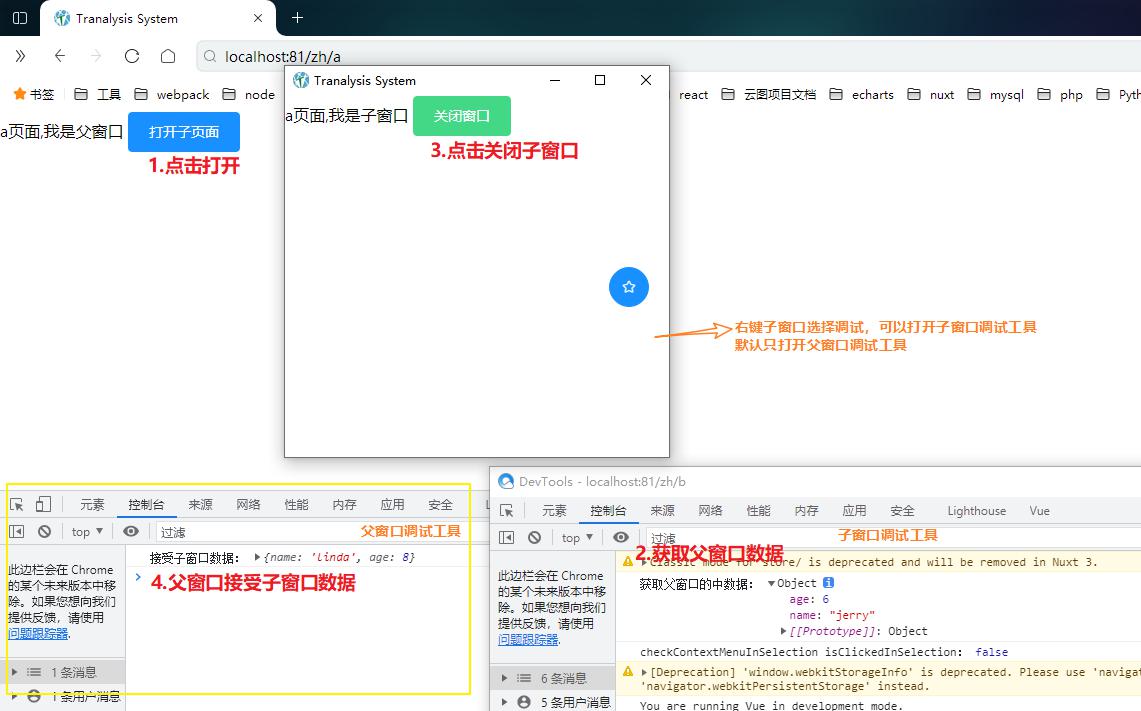1141x711 pixels.
Task: Expand the 6 条消息 group in child DevTools
Action: click(505, 678)
